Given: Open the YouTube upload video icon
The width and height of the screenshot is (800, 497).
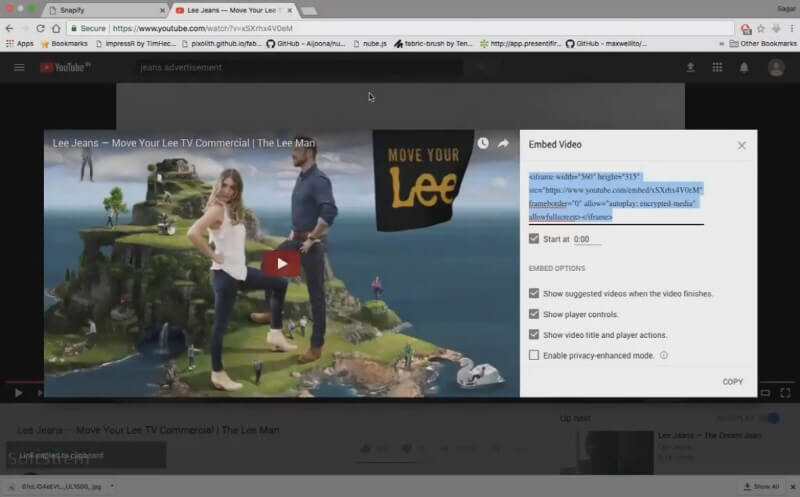Looking at the screenshot, I should point(690,67).
